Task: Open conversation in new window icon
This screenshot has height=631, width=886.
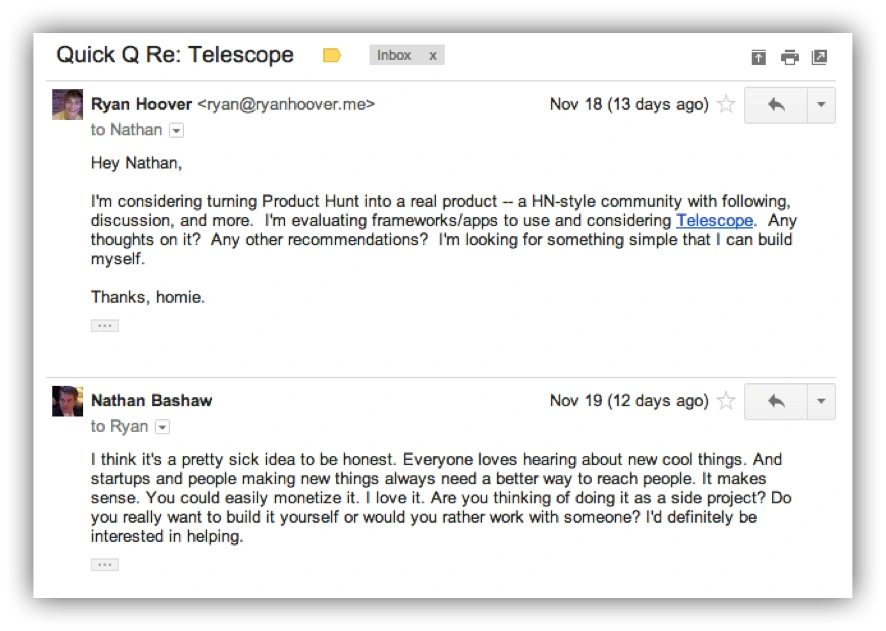Action: pos(819,57)
